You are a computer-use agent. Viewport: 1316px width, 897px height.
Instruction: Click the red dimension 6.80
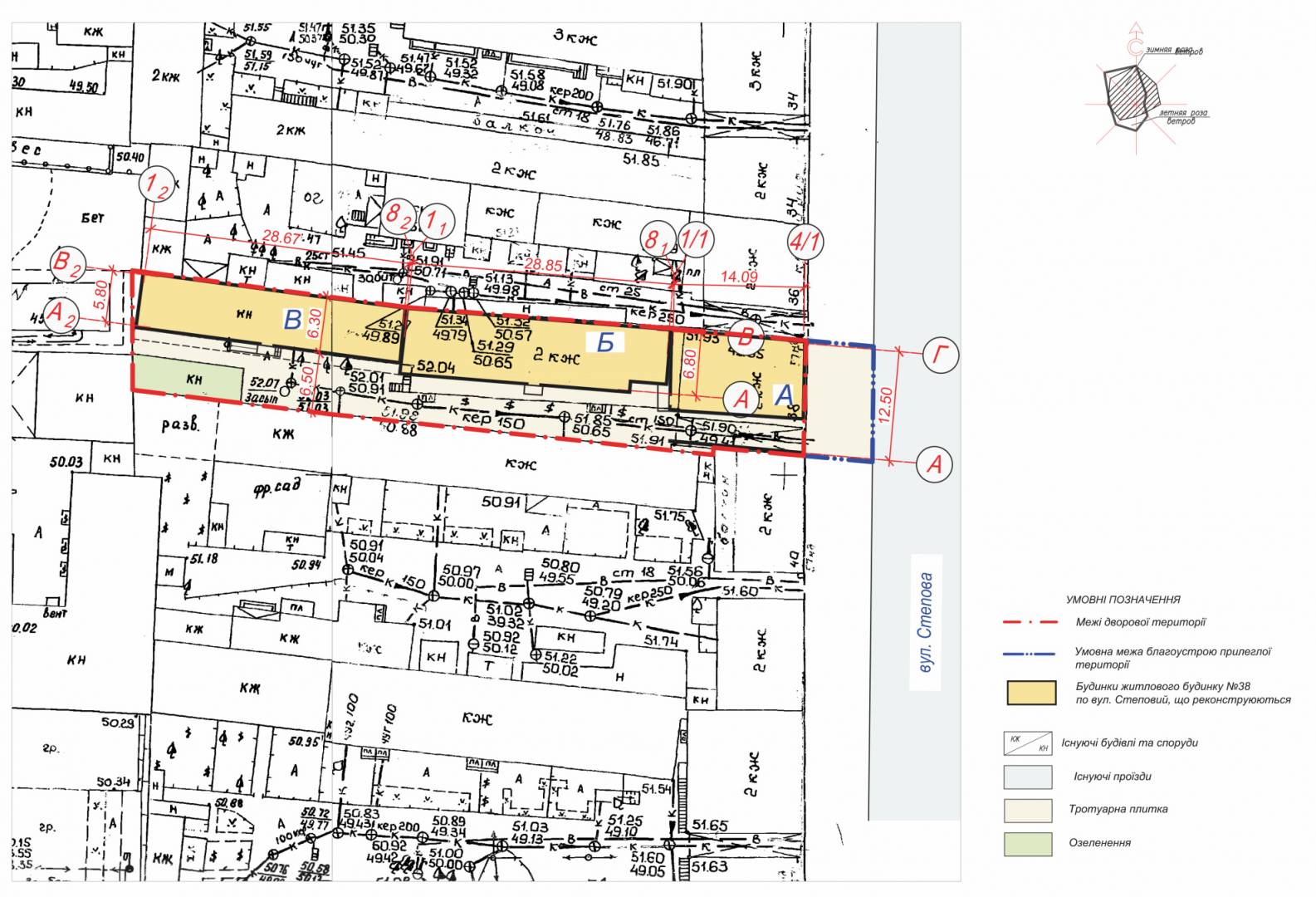(689, 363)
